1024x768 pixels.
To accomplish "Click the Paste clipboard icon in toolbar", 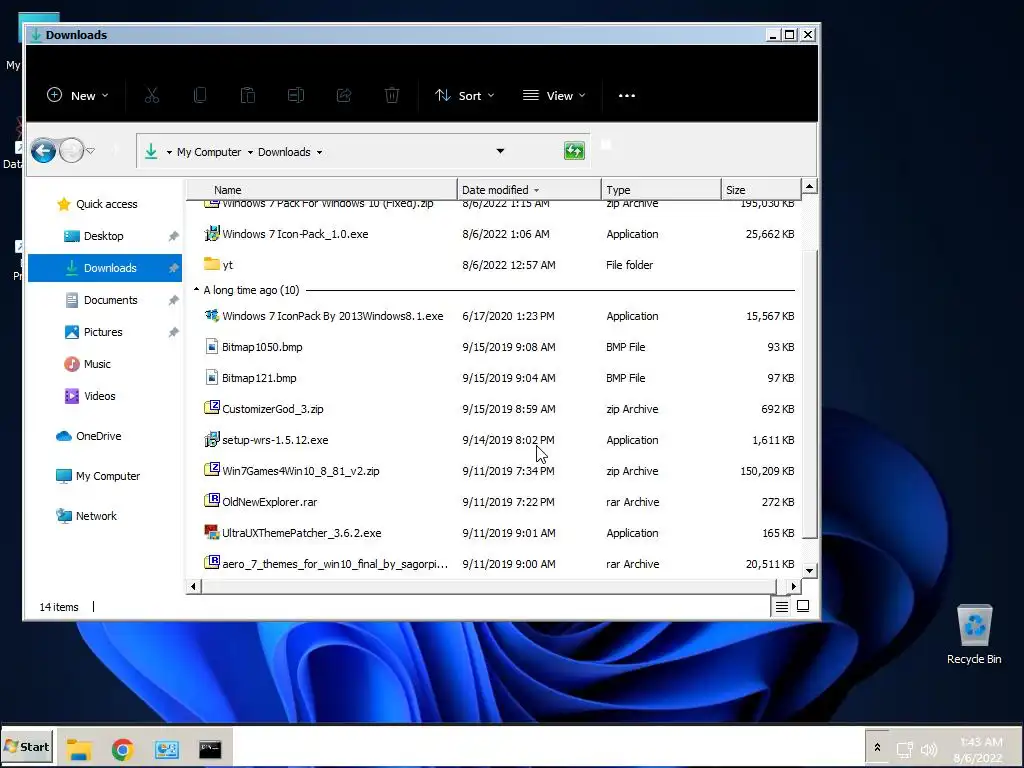I will point(248,95).
